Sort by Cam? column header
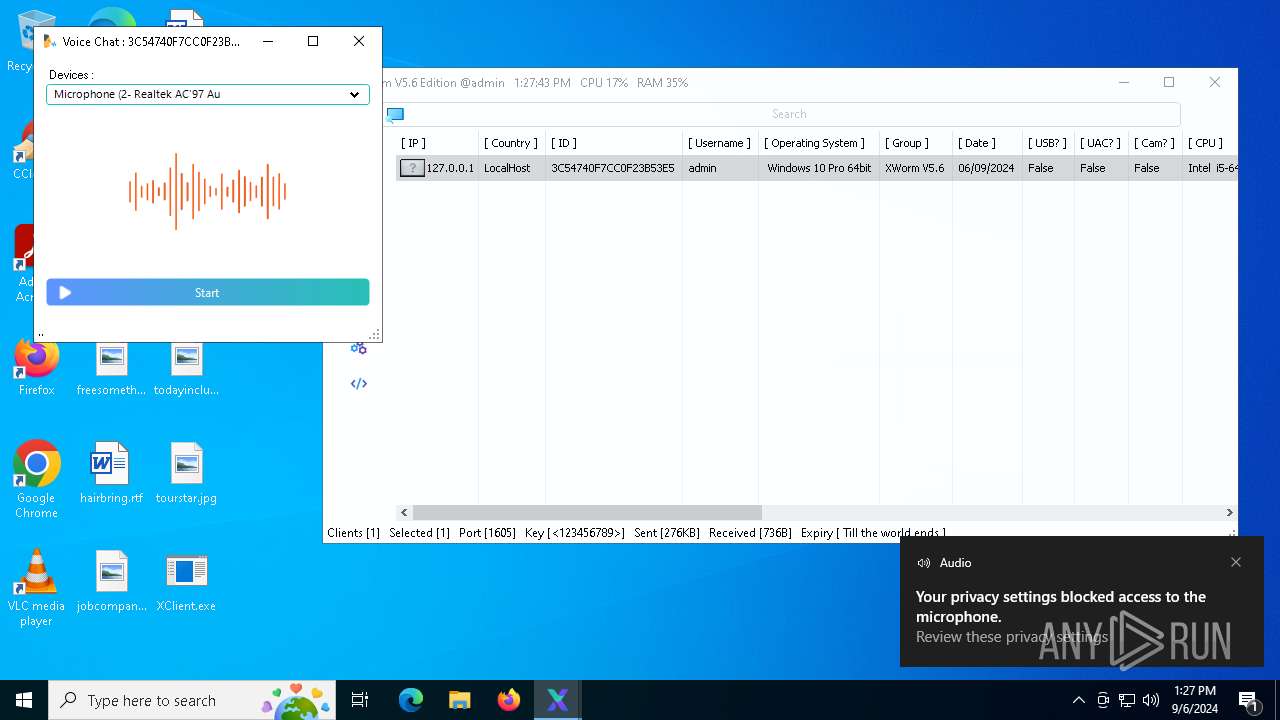 click(1154, 143)
